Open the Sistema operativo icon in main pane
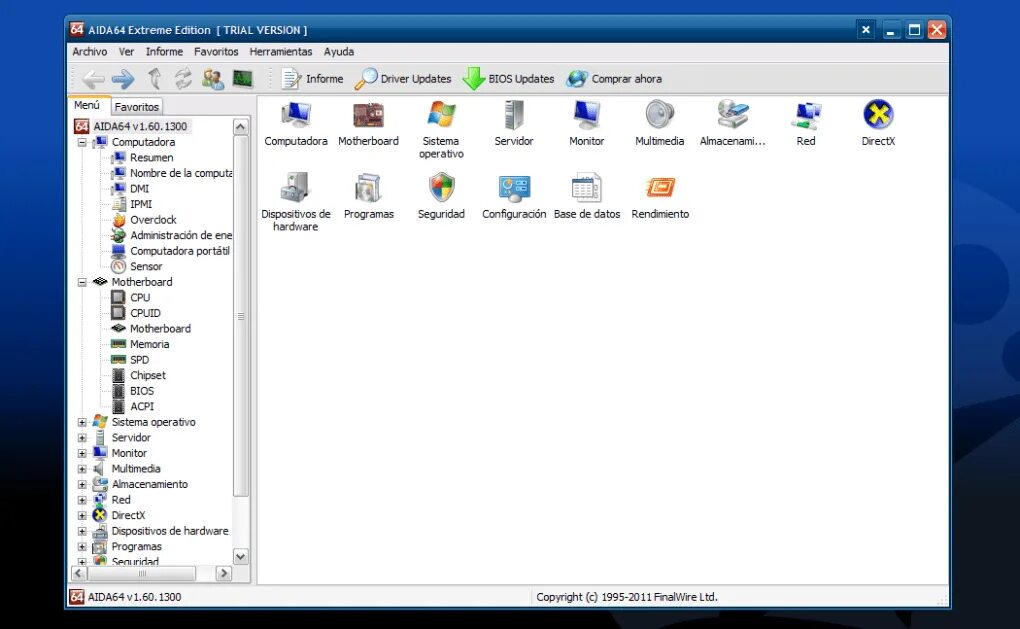The width and height of the screenshot is (1020, 629). click(x=441, y=116)
